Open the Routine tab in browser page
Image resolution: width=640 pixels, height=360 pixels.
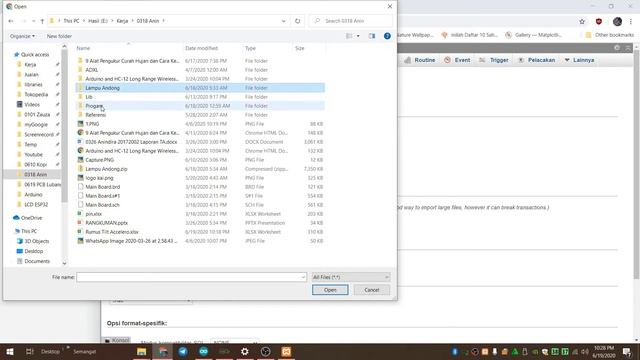(x=420, y=60)
